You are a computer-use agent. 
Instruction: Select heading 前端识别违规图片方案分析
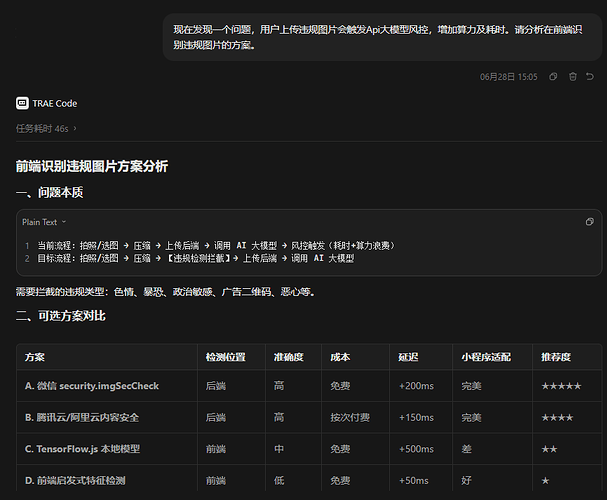click(92, 166)
